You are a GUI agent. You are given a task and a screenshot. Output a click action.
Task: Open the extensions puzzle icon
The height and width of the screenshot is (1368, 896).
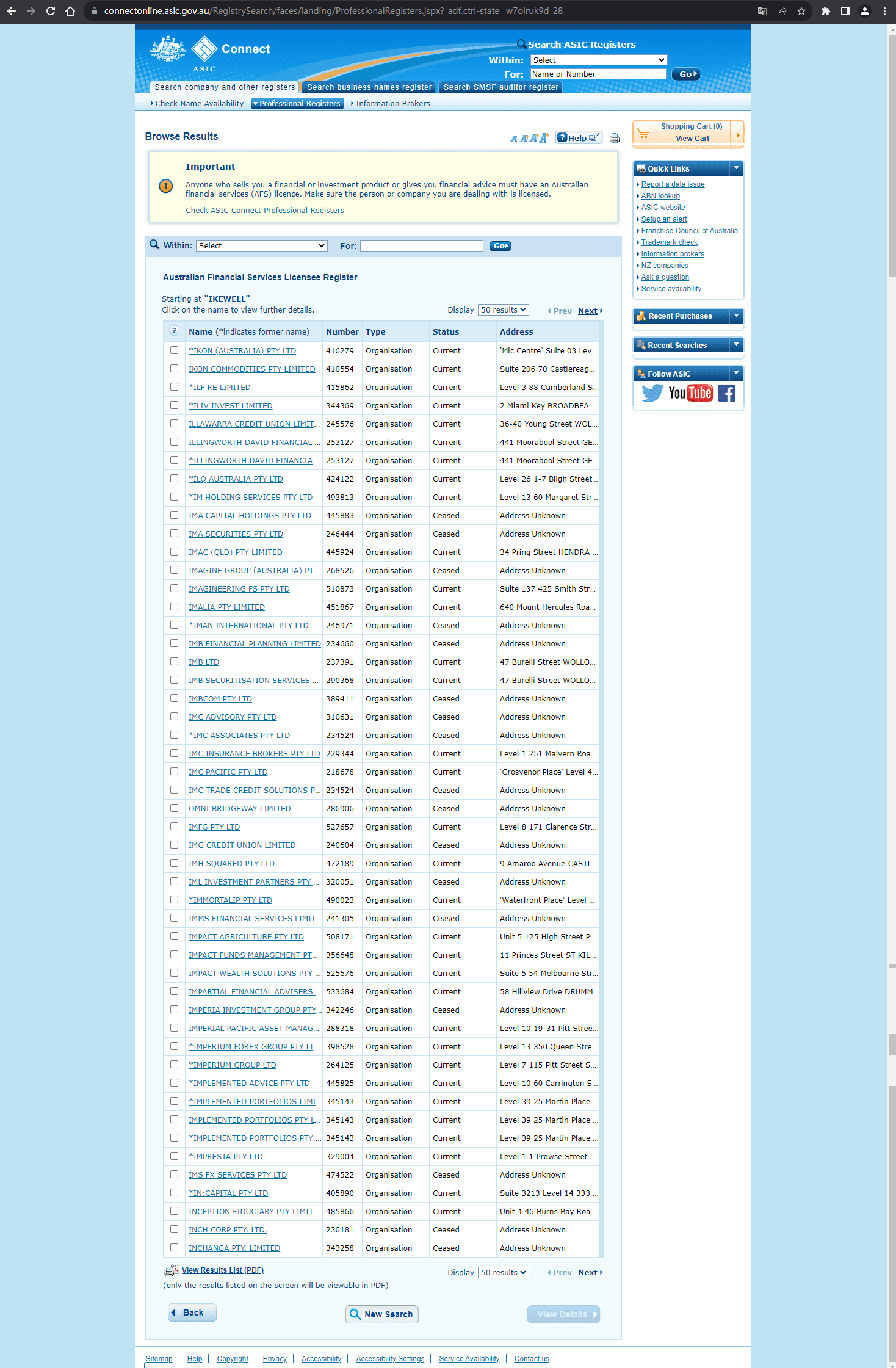pos(826,11)
